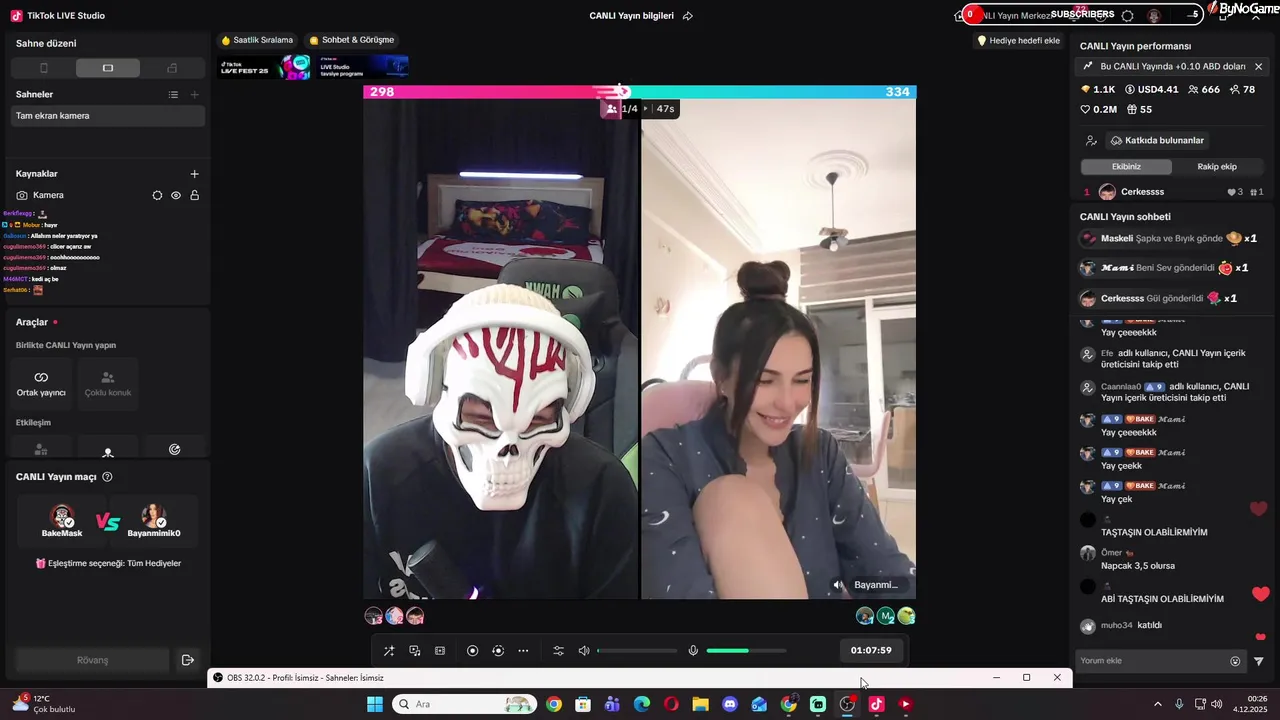
Task: Click Hediye hedefi ekle button
Action: (x=1018, y=41)
